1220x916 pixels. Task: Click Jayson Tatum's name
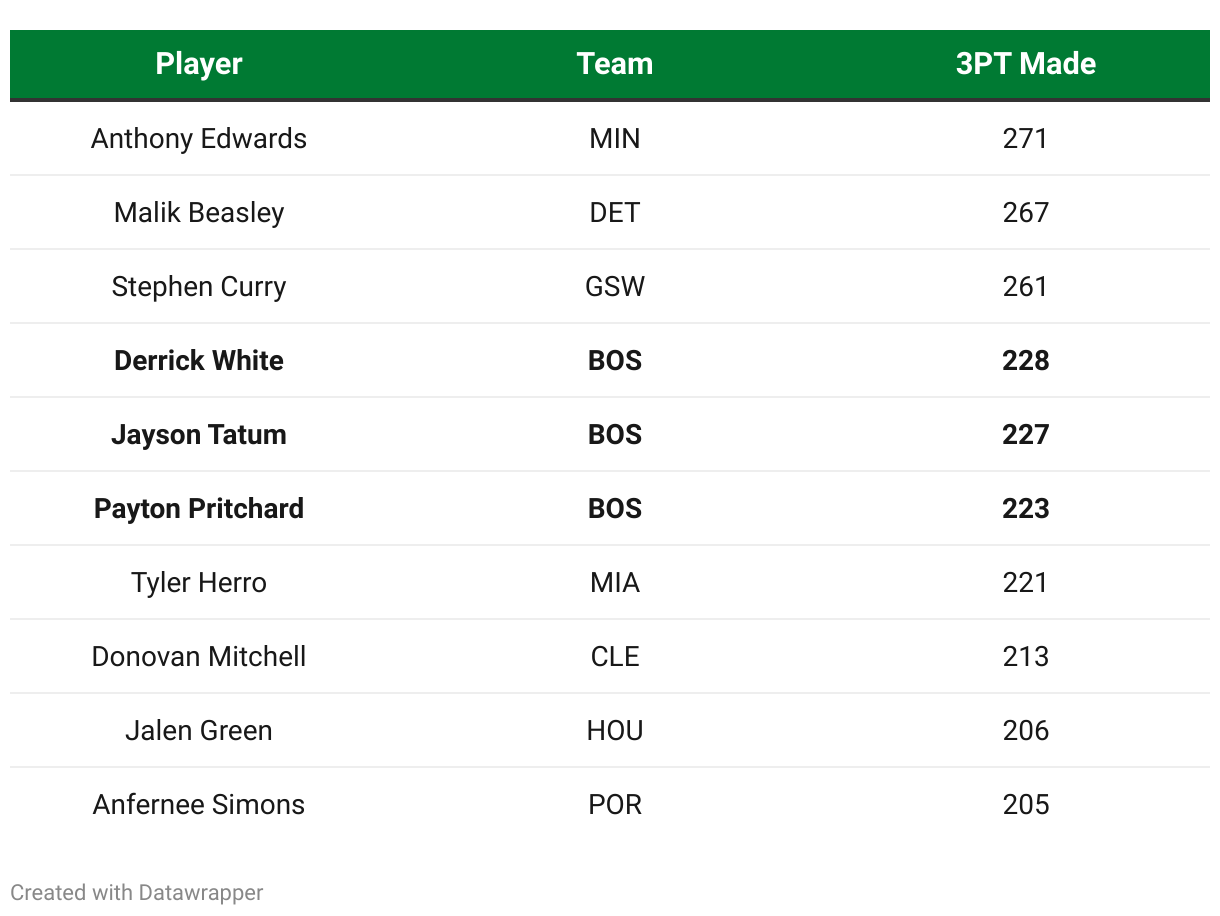pos(199,434)
